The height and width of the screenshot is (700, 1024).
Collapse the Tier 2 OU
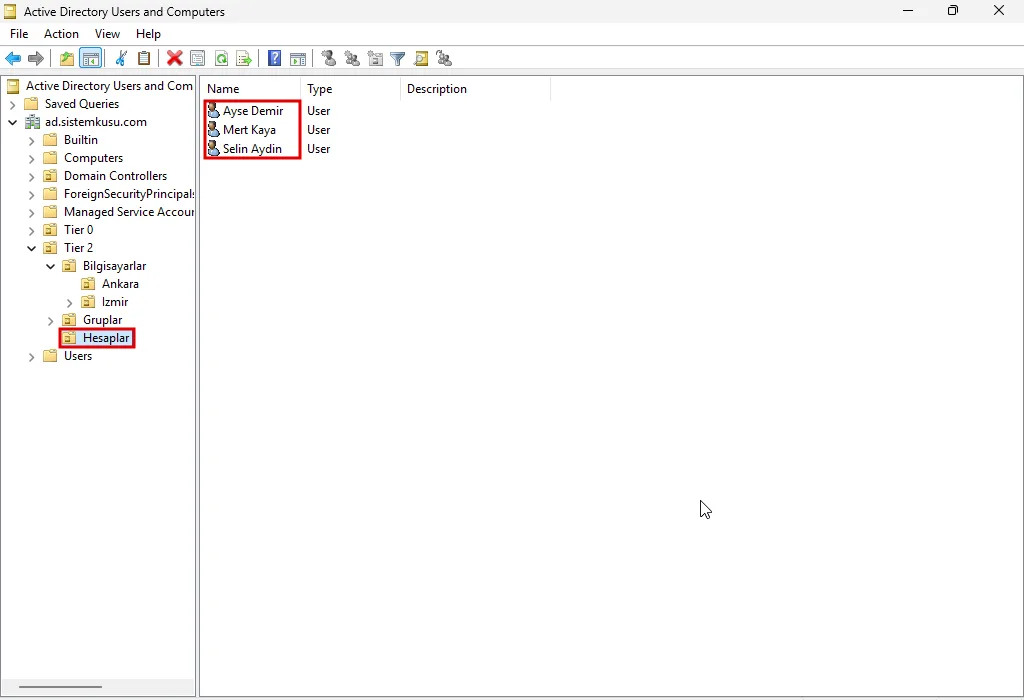click(31, 248)
